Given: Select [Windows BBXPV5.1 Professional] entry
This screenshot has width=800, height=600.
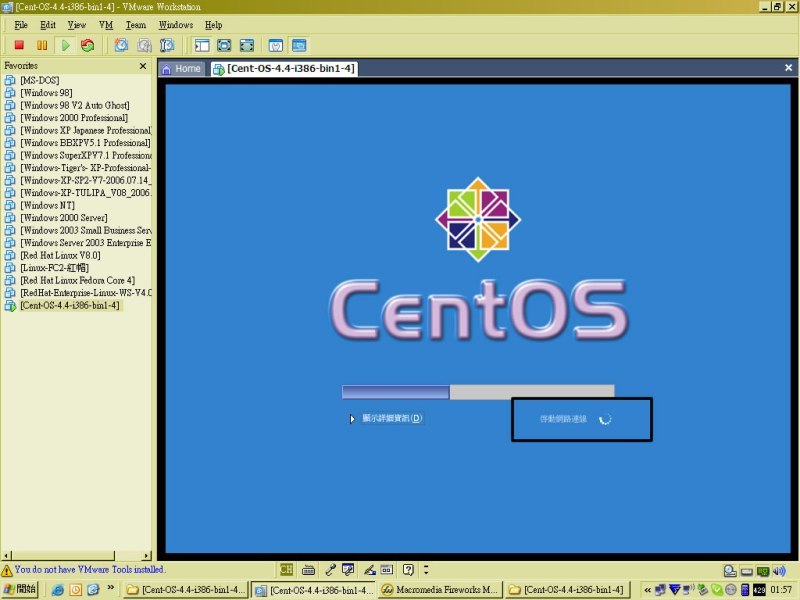Looking at the screenshot, I should (78, 143).
